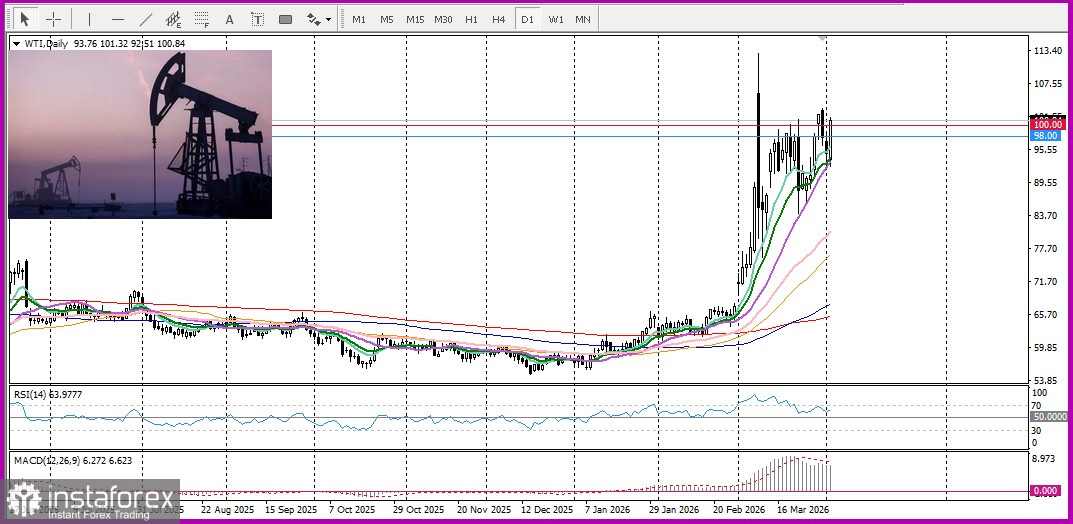Image resolution: width=1073 pixels, height=524 pixels.
Task: Draw a vertical line
Action: 90,19
